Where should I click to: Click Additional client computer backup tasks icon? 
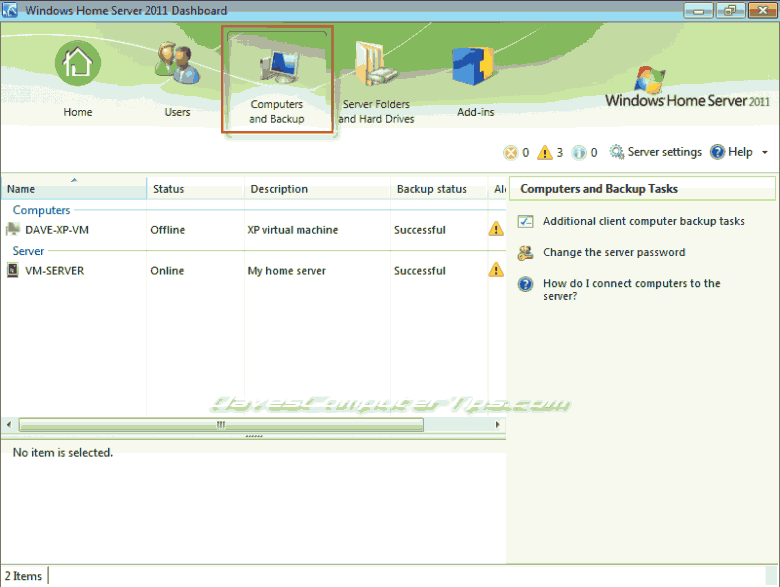point(525,221)
